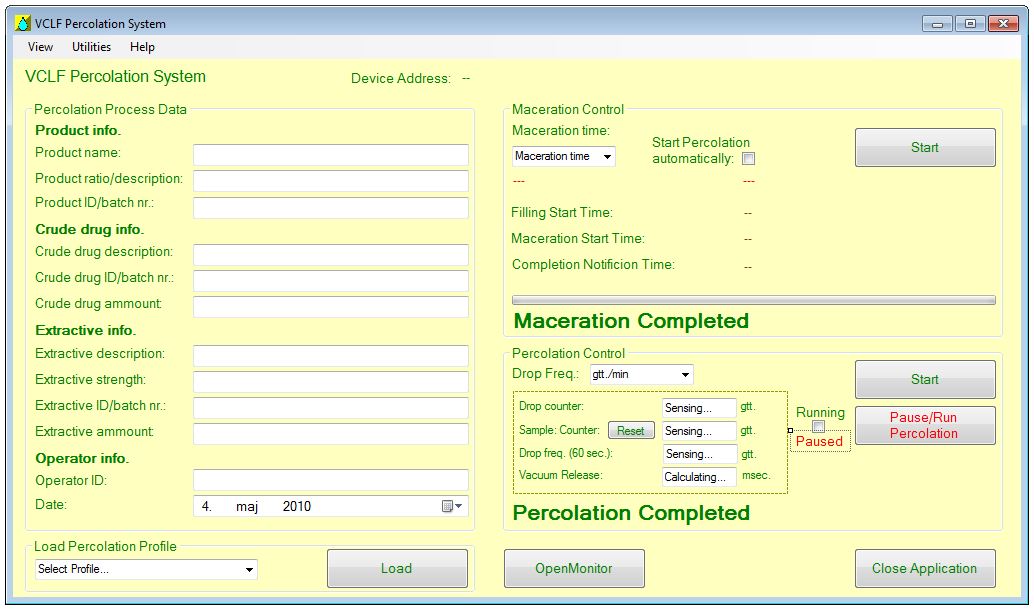Click the year '2010' in Date field

(297, 506)
